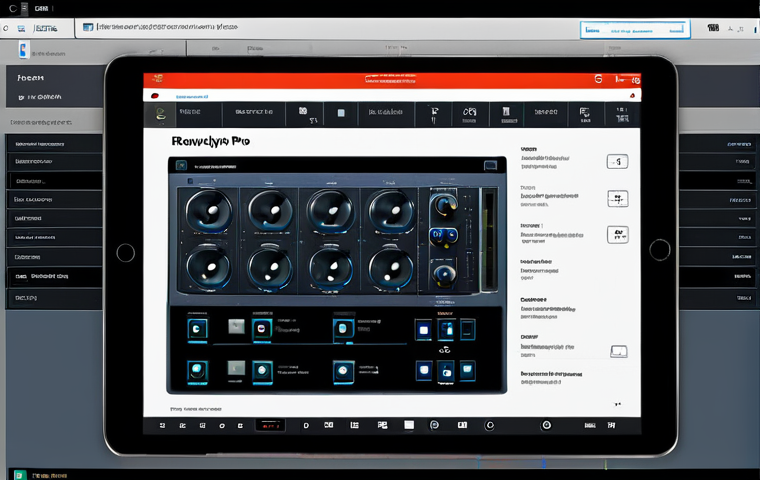Click the red digit display in the bottom toolbar
760x480 pixels.
click(270, 426)
